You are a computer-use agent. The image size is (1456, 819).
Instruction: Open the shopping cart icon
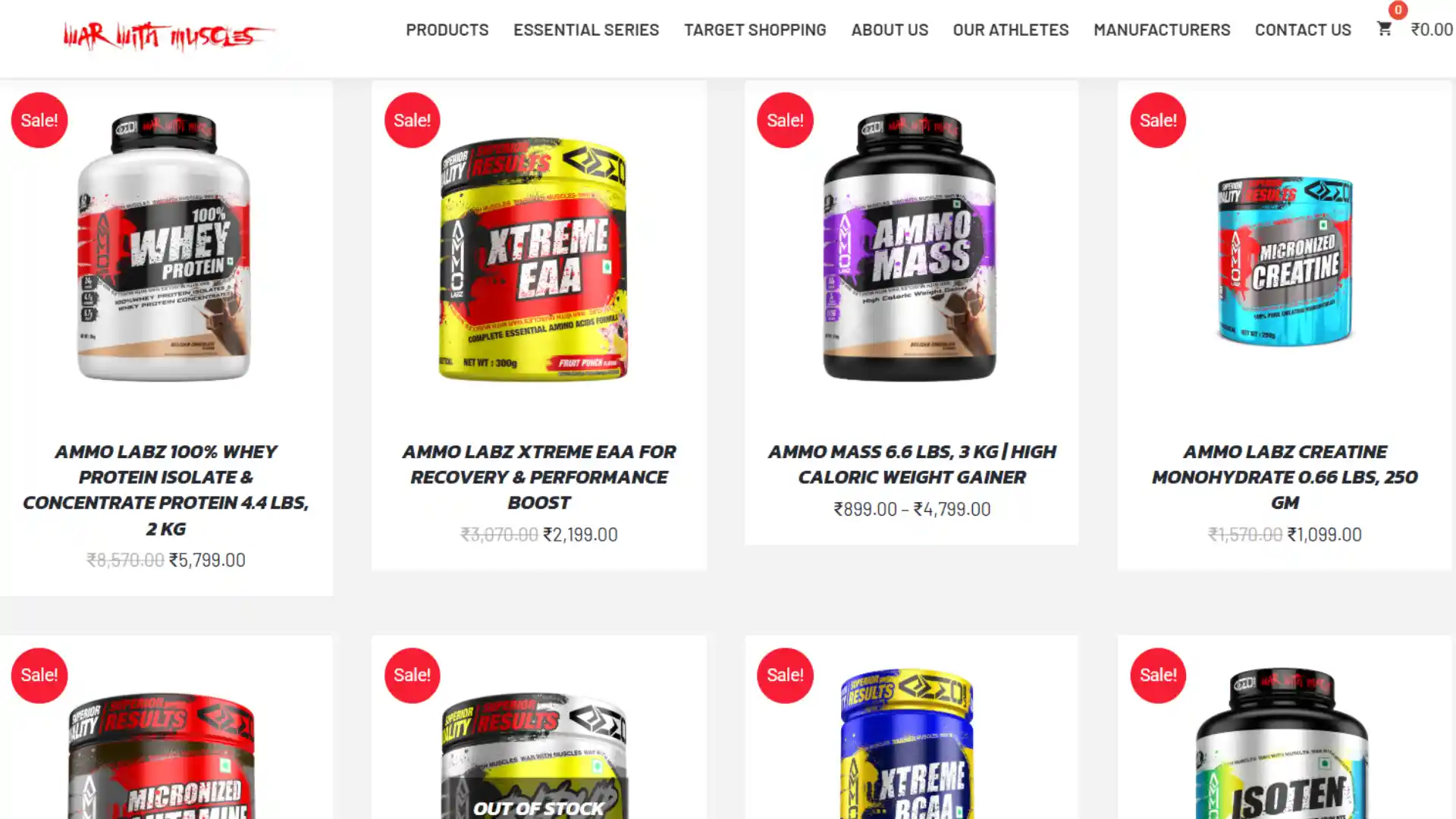[x=1384, y=29]
